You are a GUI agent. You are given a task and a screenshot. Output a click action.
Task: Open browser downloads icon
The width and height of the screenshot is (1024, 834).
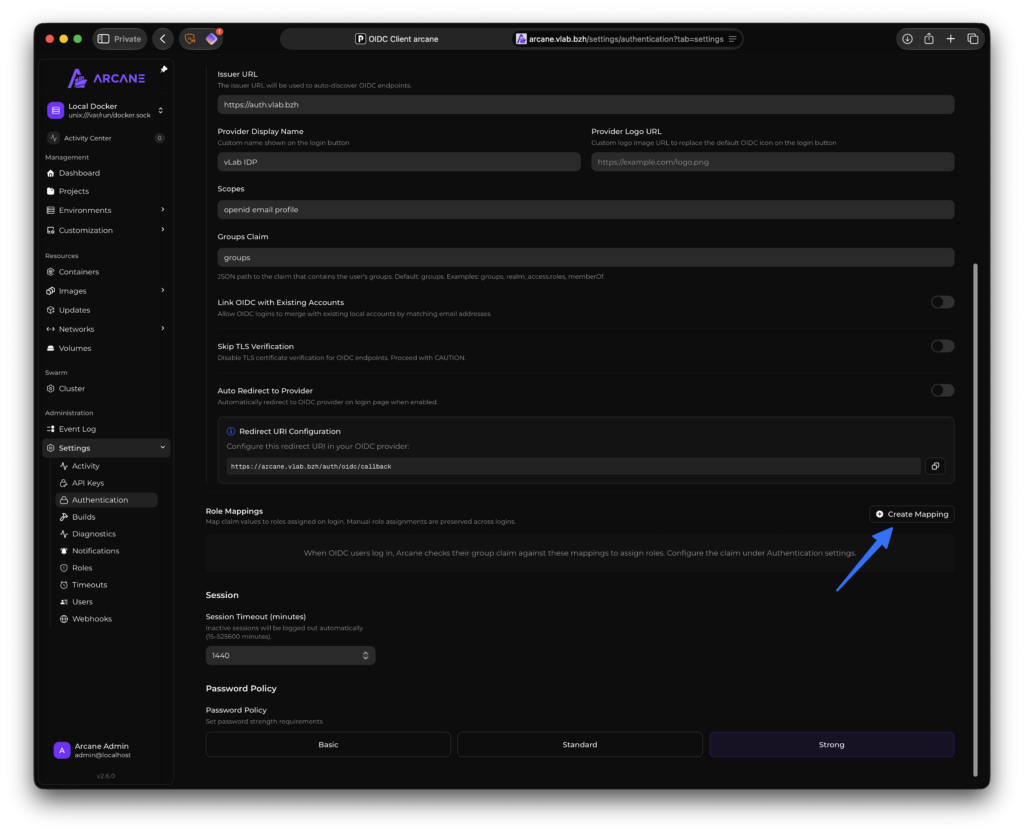pos(908,39)
